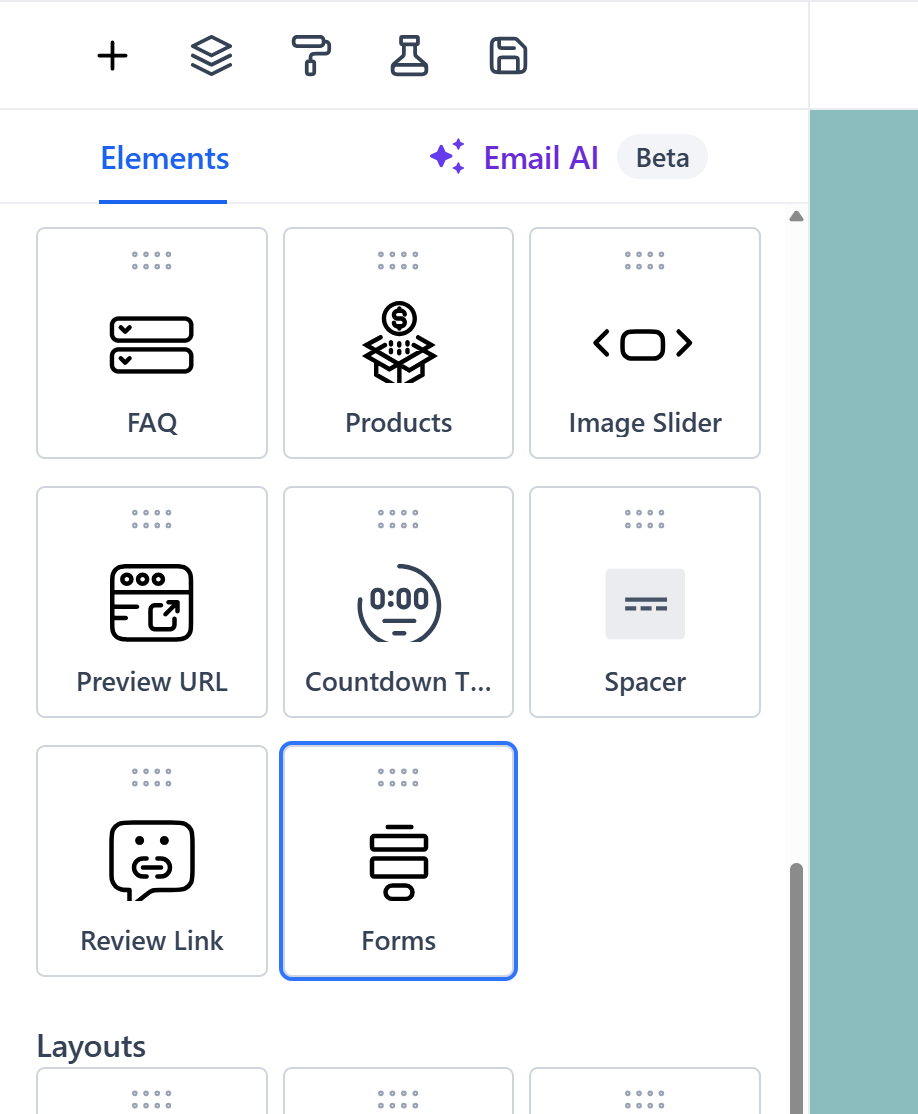Open the layers panel via stacked-layers icon
The height and width of the screenshot is (1114, 918).
click(210, 55)
